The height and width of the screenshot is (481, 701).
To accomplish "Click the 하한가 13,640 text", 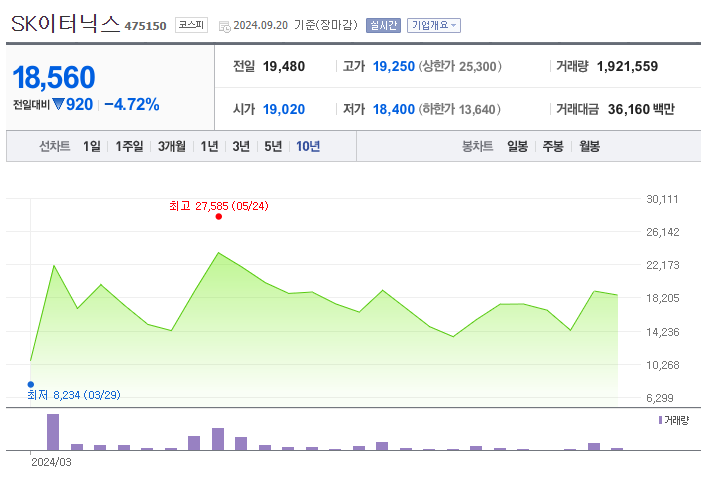I will tap(460, 110).
